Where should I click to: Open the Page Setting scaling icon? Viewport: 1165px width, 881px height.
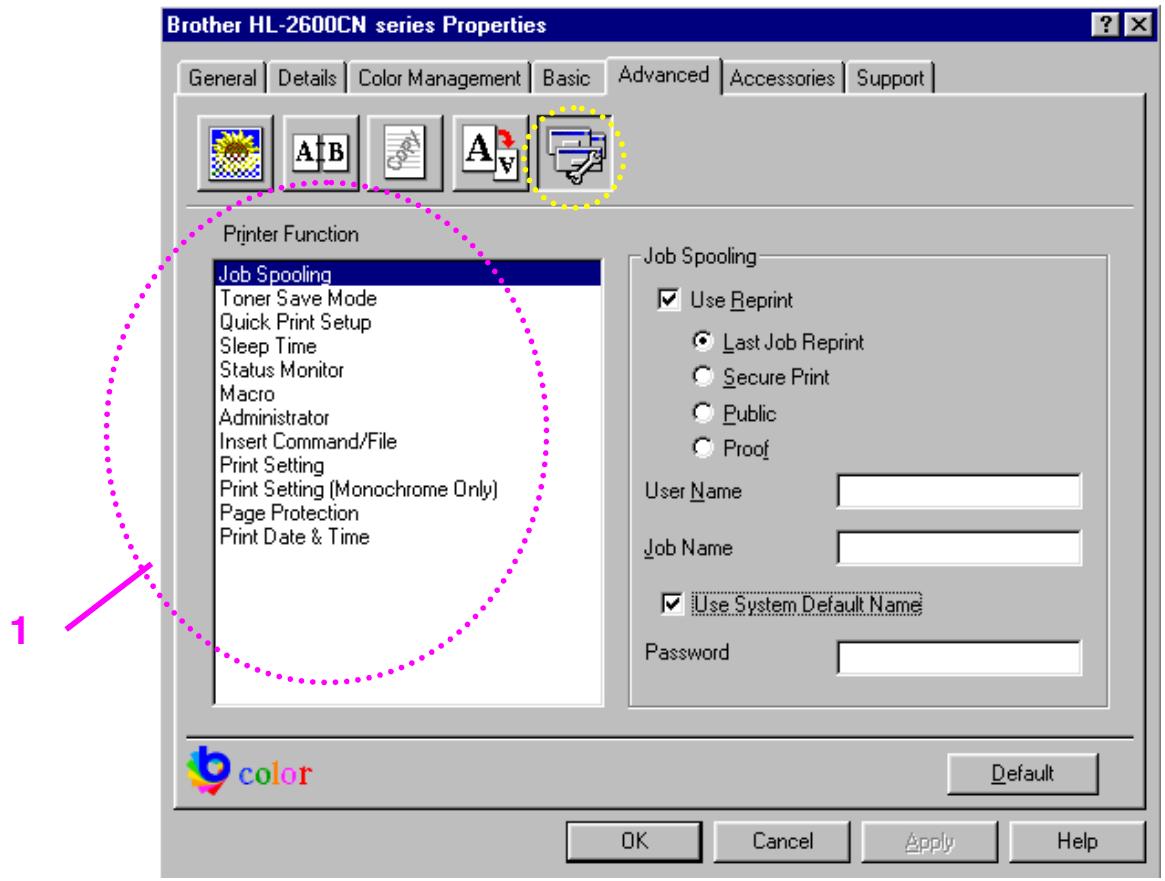(x=490, y=153)
